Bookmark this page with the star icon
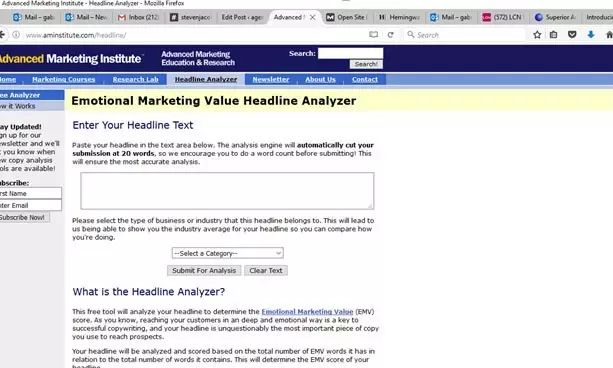The image size is (613, 368). (x=537, y=35)
